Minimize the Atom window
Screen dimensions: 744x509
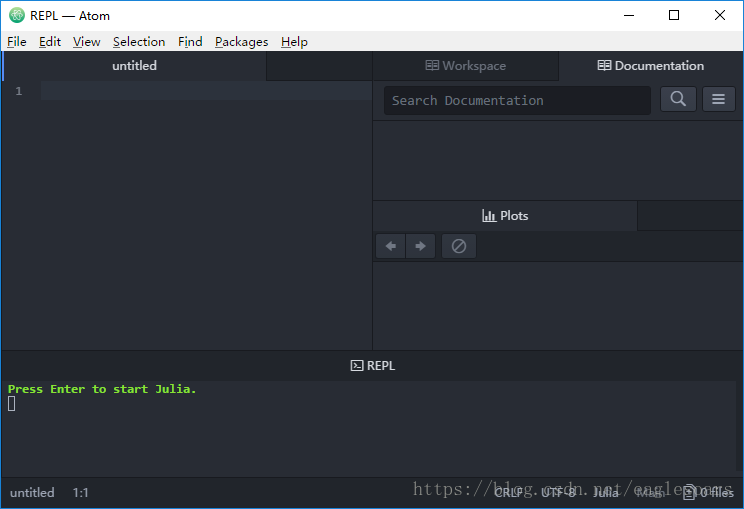click(x=629, y=15)
